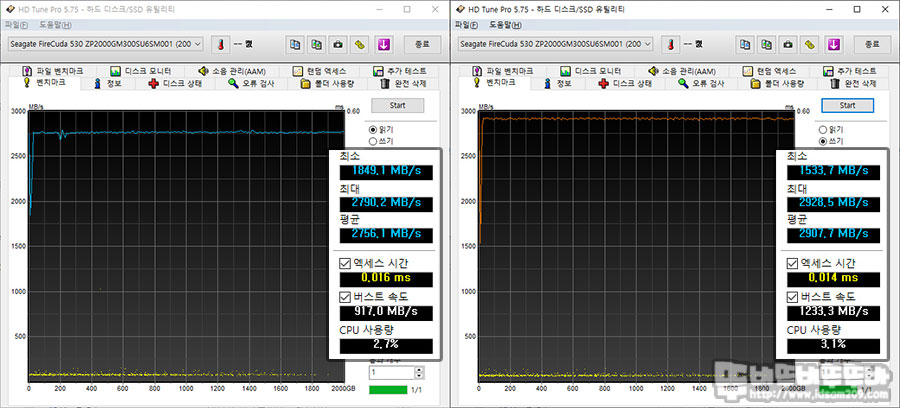This screenshot has width=900, height=408.
Task: Select 벤치마크 tab in right window
Action: 493,83
